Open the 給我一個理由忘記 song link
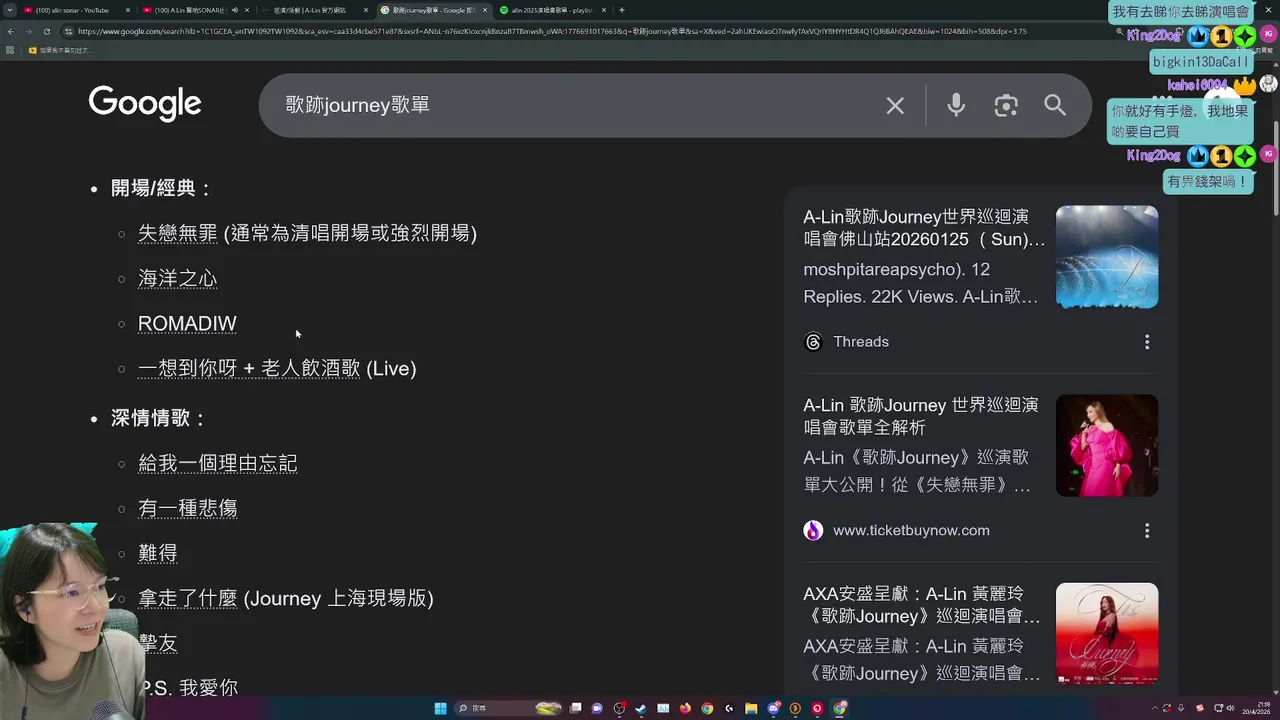Image resolution: width=1280 pixels, height=720 pixels. coord(217,463)
